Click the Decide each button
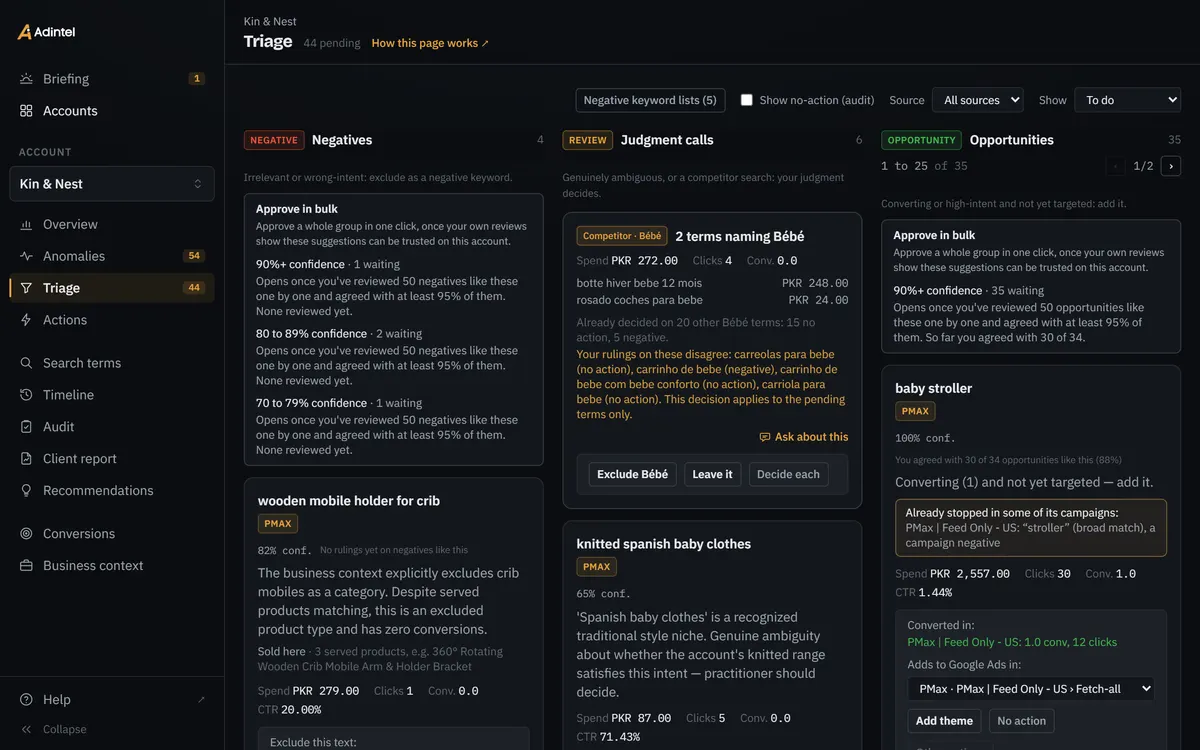 (788, 474)
